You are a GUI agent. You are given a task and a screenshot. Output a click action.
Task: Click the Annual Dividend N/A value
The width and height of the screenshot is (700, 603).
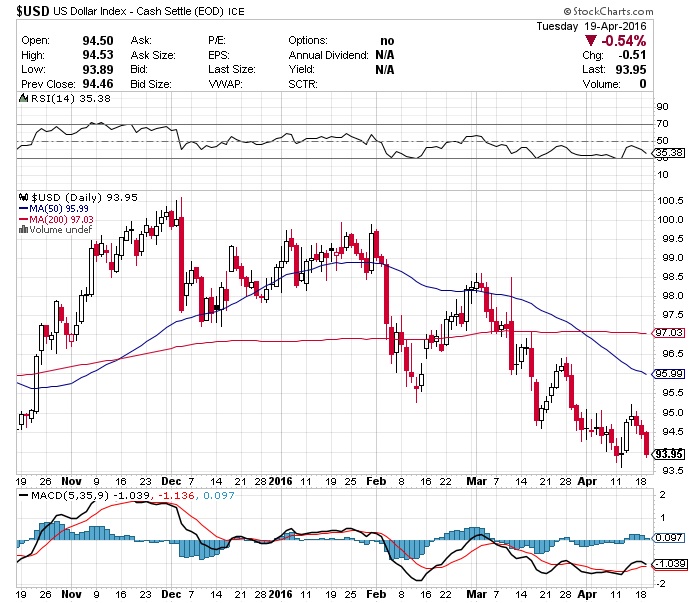(385, 55)
